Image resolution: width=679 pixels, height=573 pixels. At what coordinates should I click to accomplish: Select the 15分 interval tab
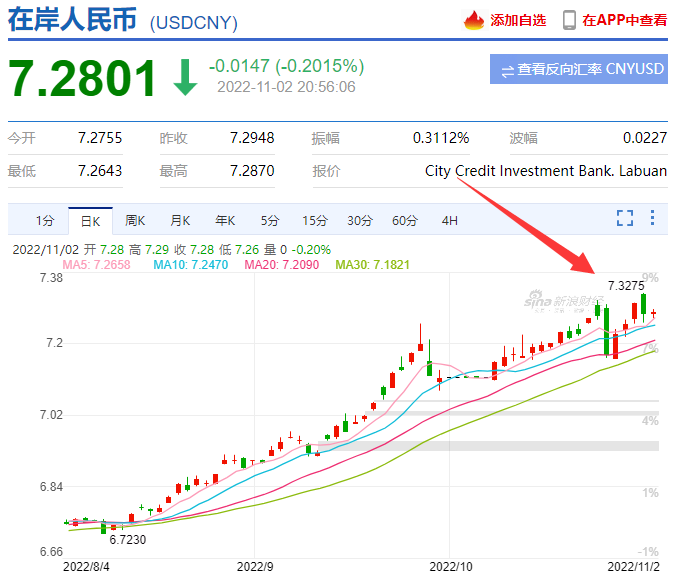(315, 220)
